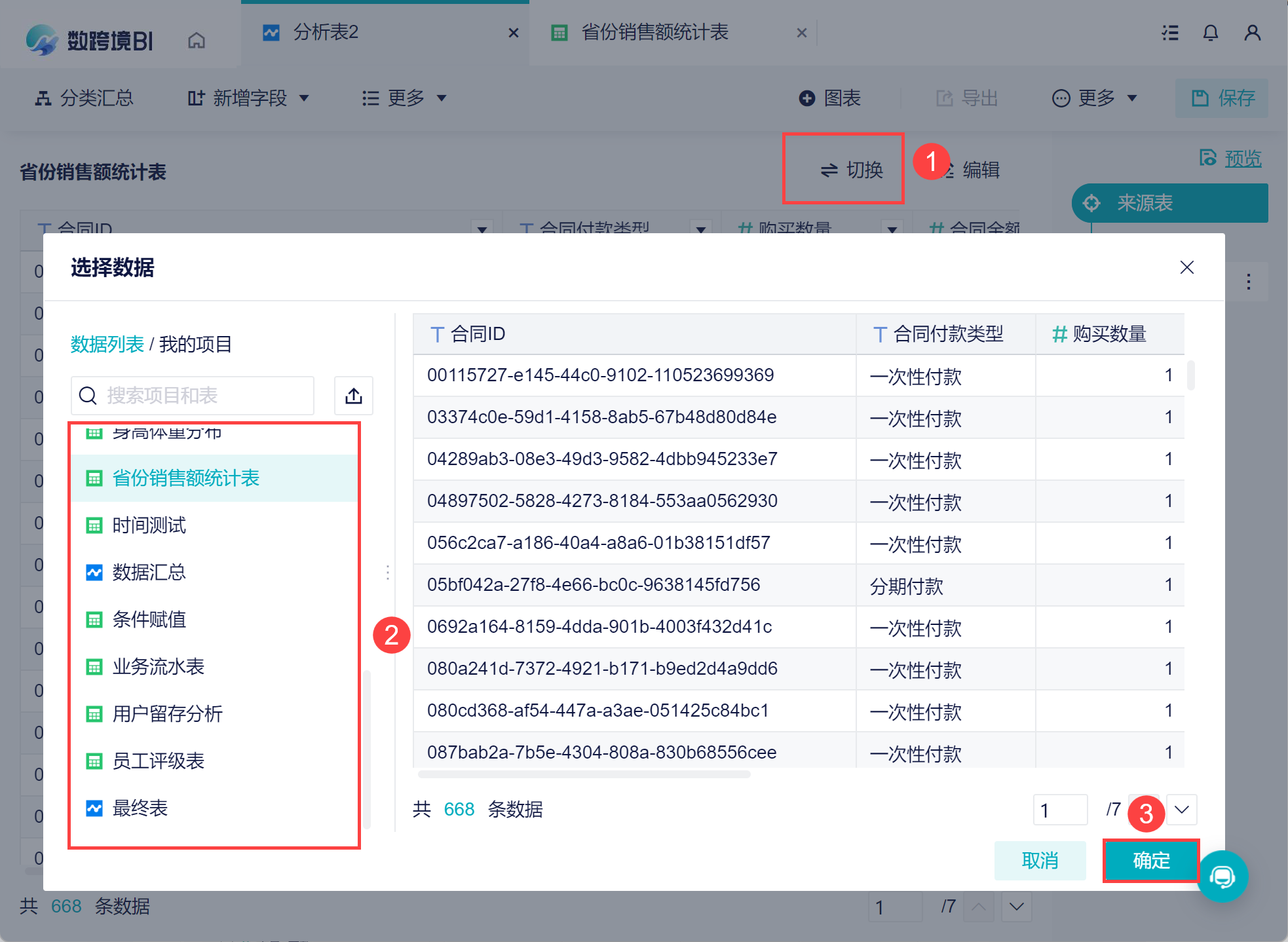This screenshot has height=942, width=1288.
Task: Open the 更多 dropdown next to 新增字段
Action: [x=405, y=98]
